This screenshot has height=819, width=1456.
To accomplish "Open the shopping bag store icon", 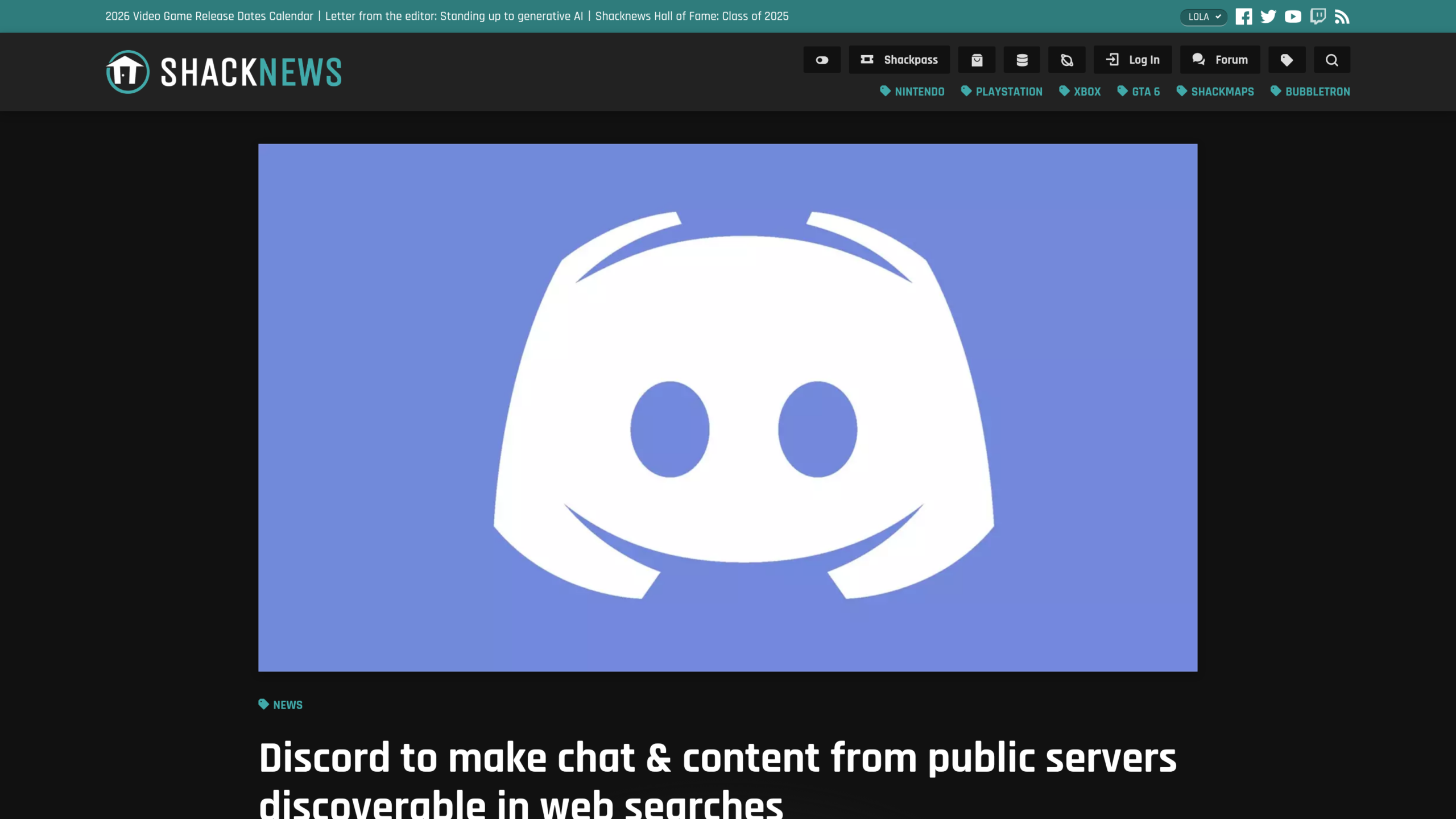I will pyautogui.click(x=977, y=60).
